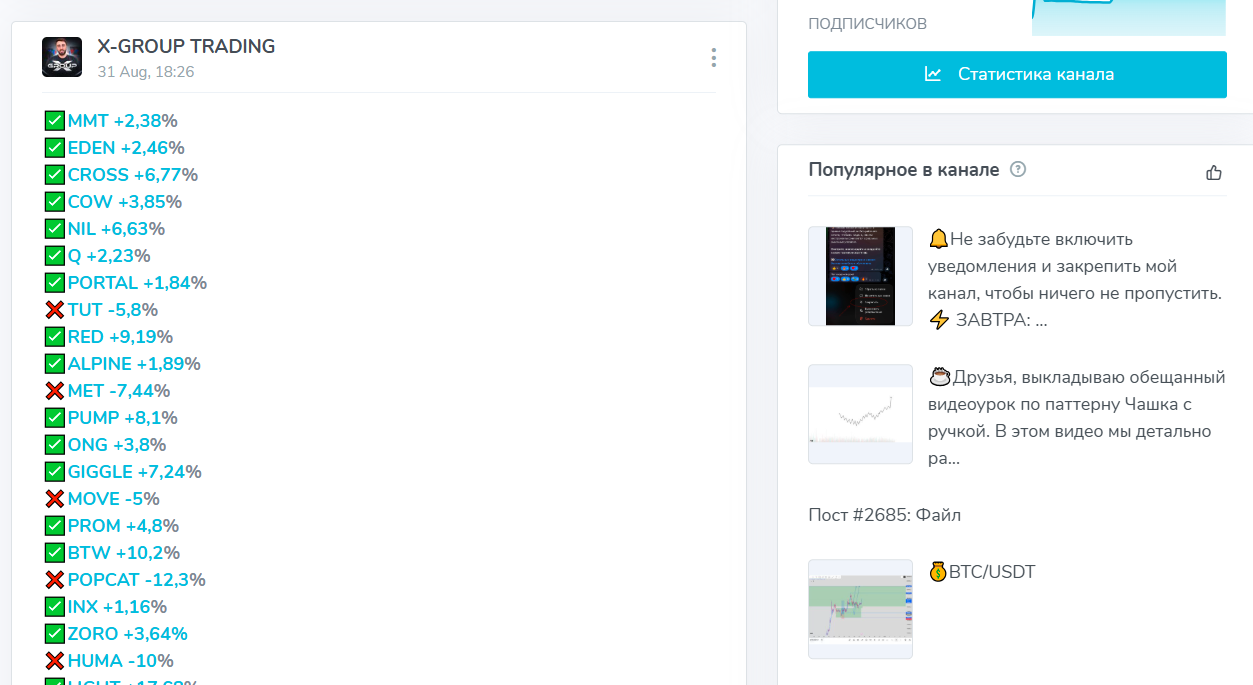
Task: Click the Q +2,23% ticker
Action: [x=109, y=256]
